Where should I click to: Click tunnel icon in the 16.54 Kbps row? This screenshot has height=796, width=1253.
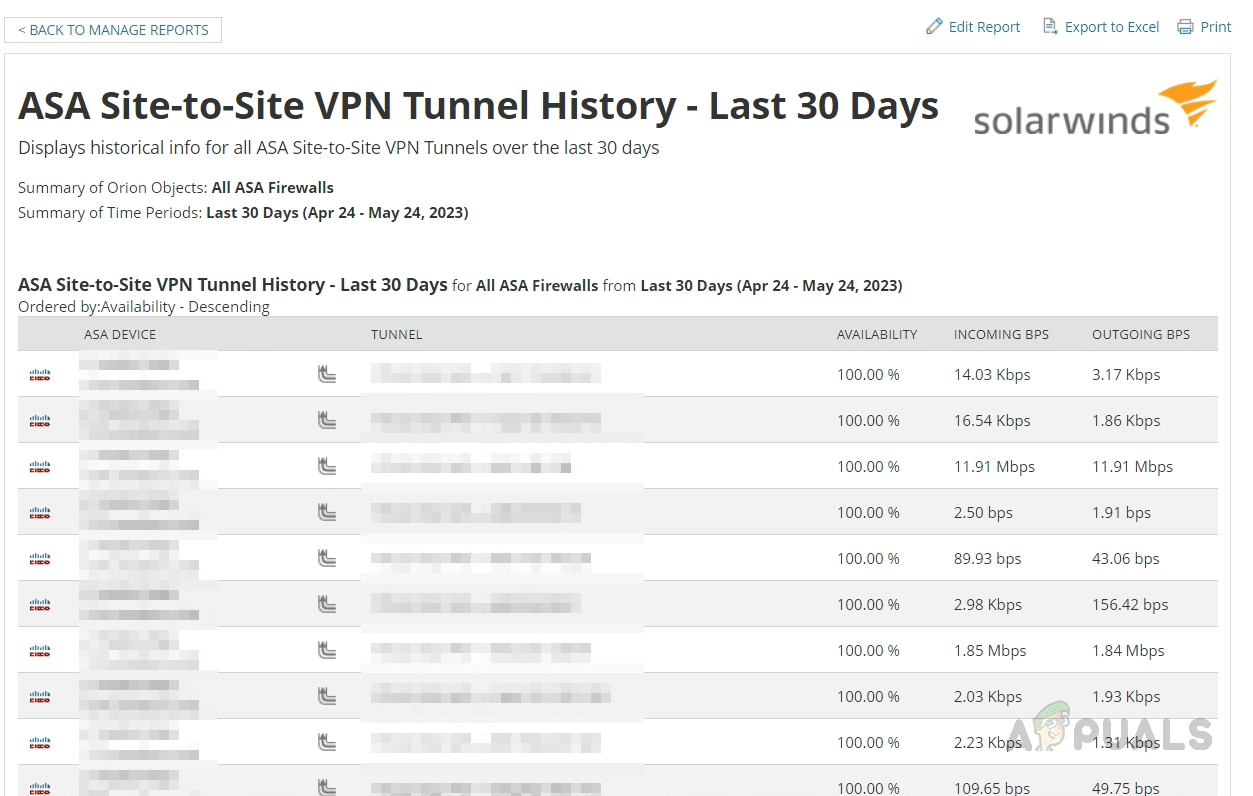pos(326,421)
